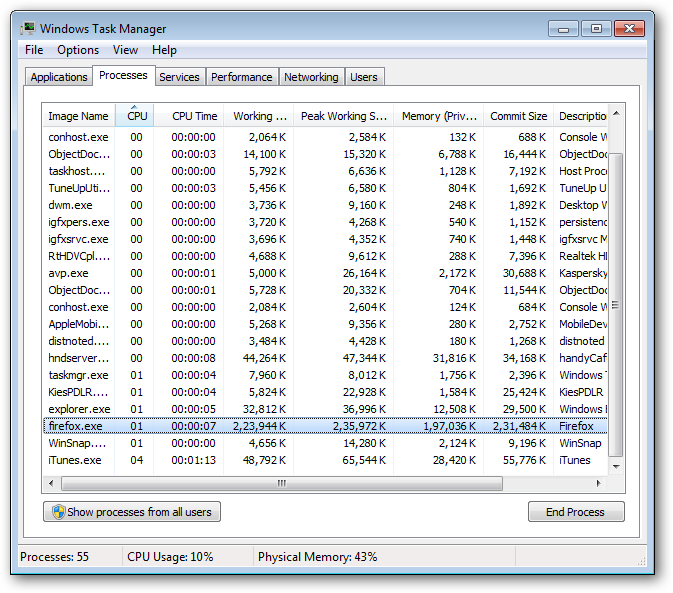Select the AppleMobi process row

325,324
